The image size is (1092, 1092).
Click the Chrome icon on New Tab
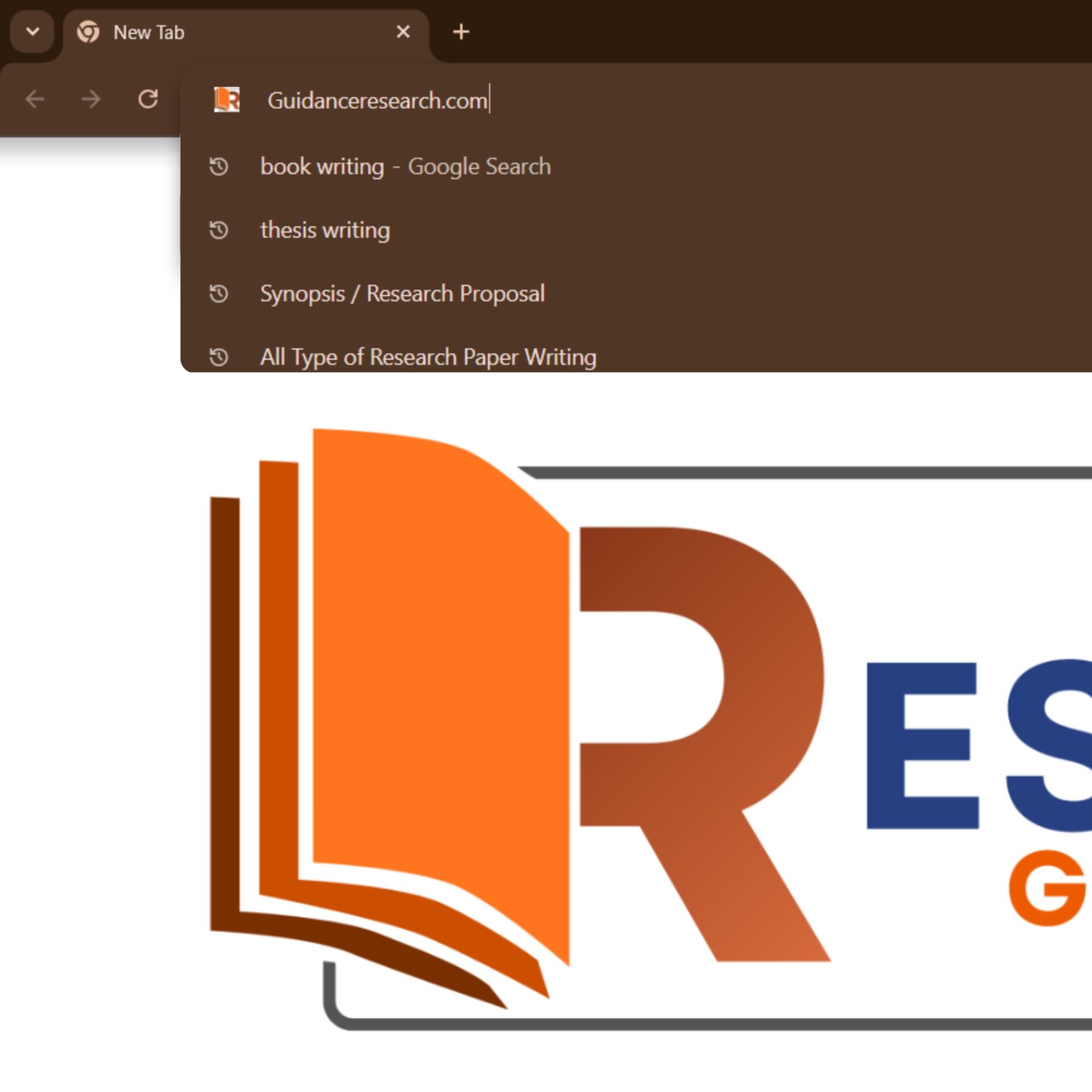coord(88,32)
